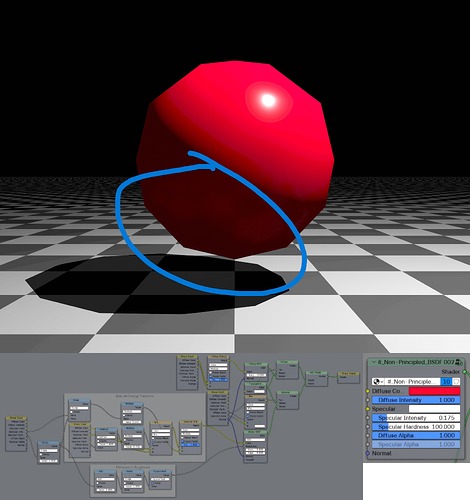Click the user count button showing 10
Image resolution: width=470 pixels, height=500 pixels.
coord(447,381)
